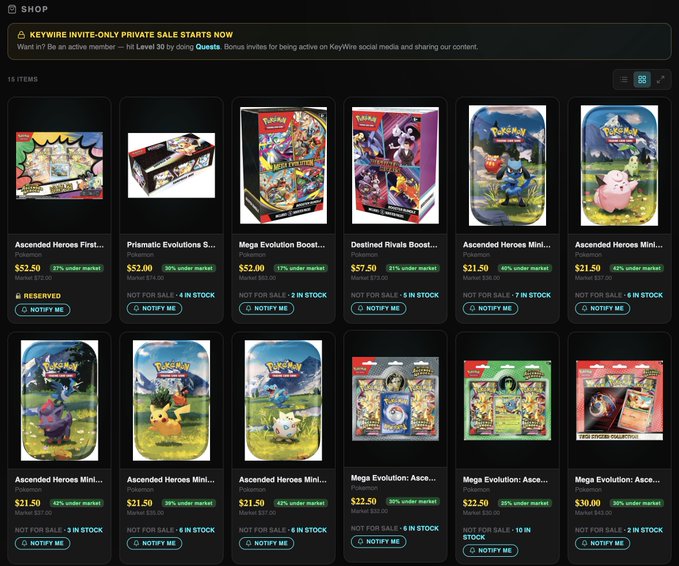Click the title 'Prismatic Evolutions S...'

tap(171, 245)
